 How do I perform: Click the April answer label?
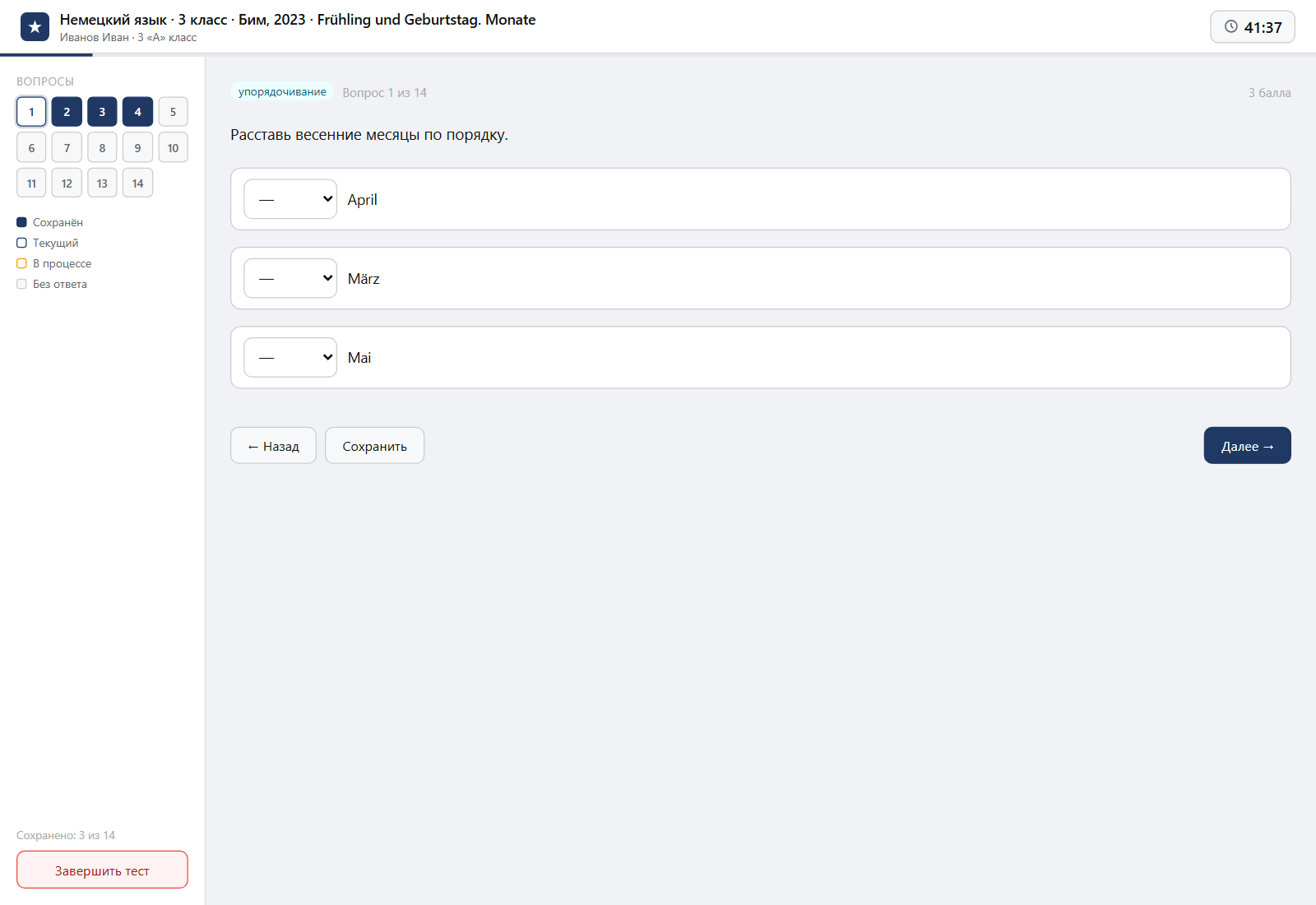(363, 200)
